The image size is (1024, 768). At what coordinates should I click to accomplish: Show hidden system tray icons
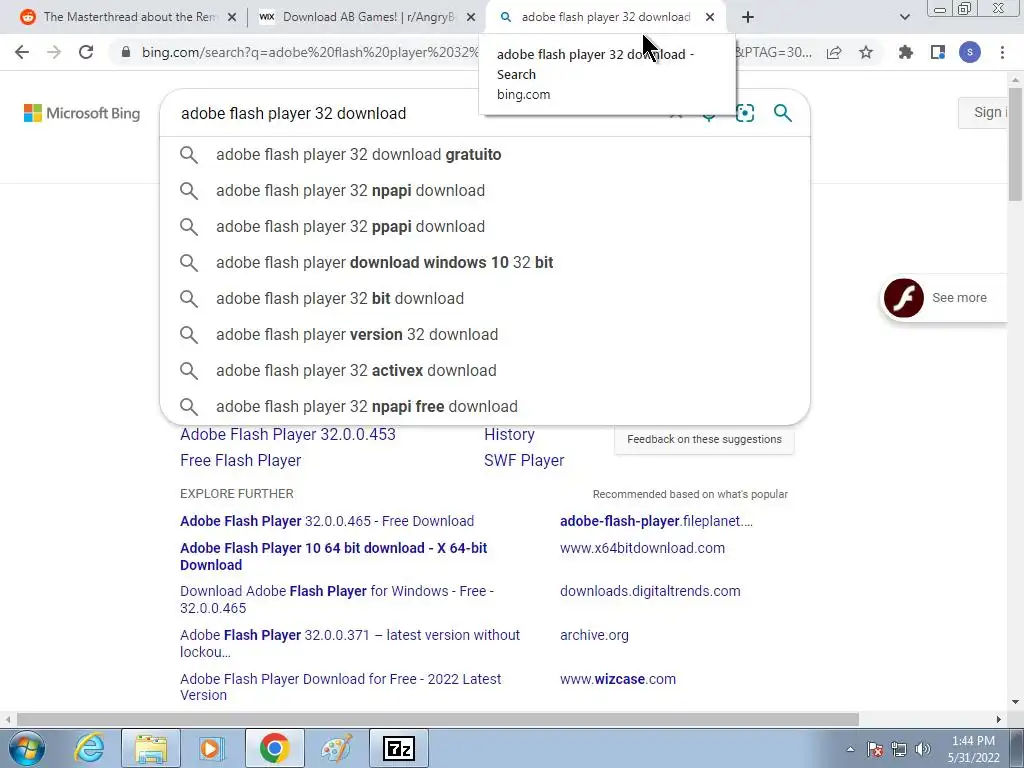[850, 749]
